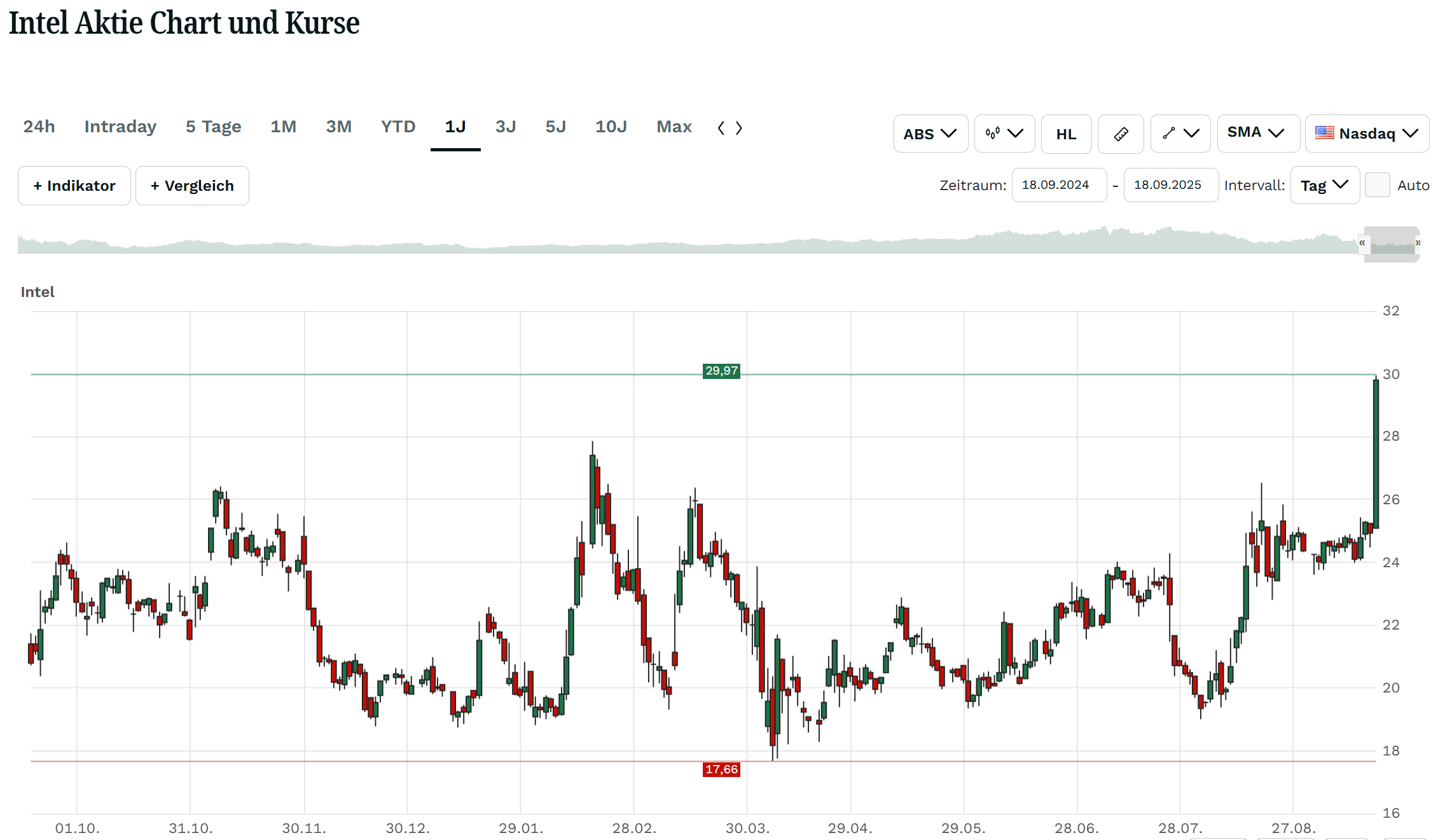Screen dimensions: 1445x840
Task: Click the 27.08. date axis label
Action: tap(1294, 829)
